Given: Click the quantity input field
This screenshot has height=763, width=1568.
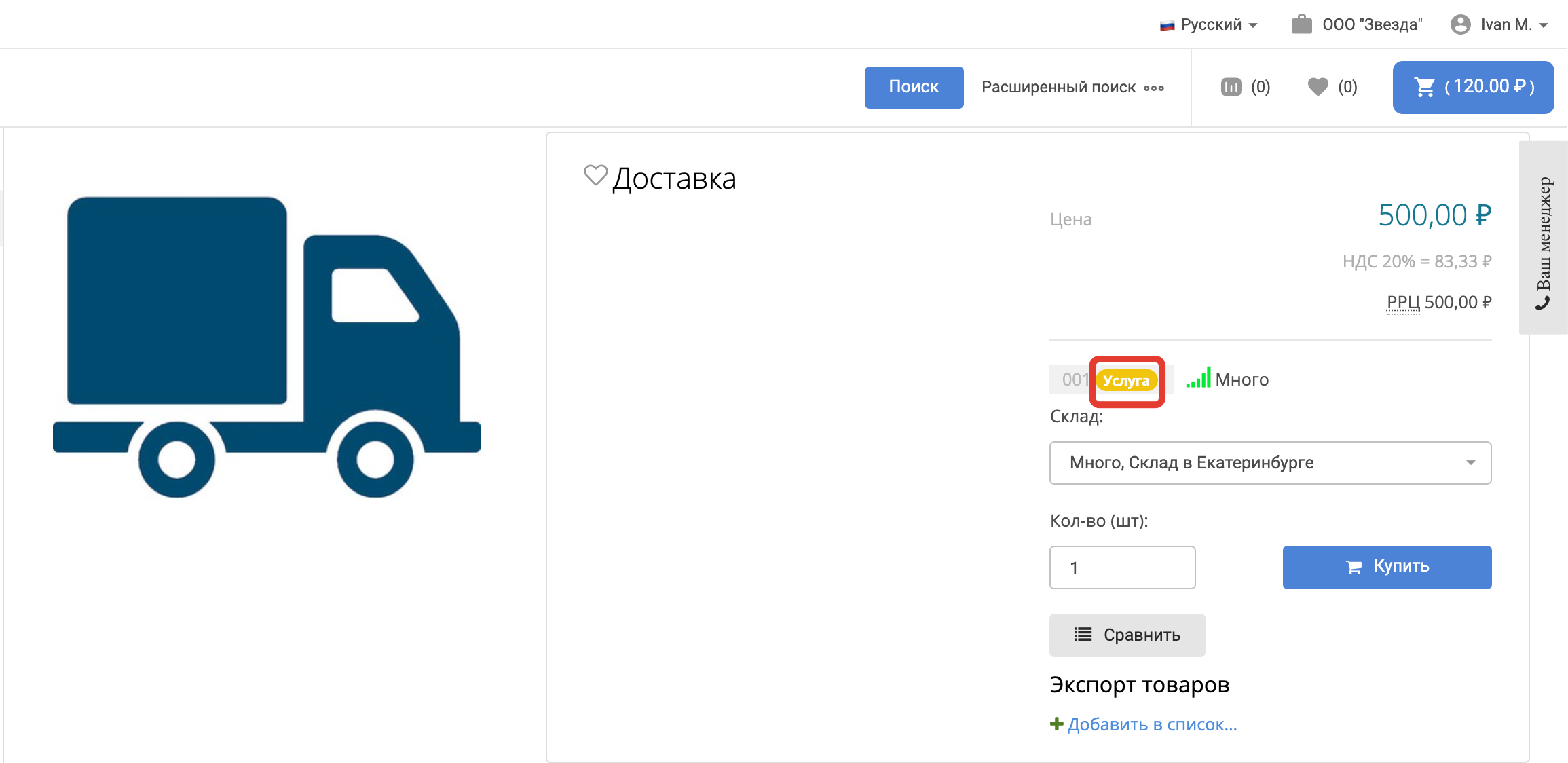Looking at the screenshot, I should click(x=1122, y=567).
